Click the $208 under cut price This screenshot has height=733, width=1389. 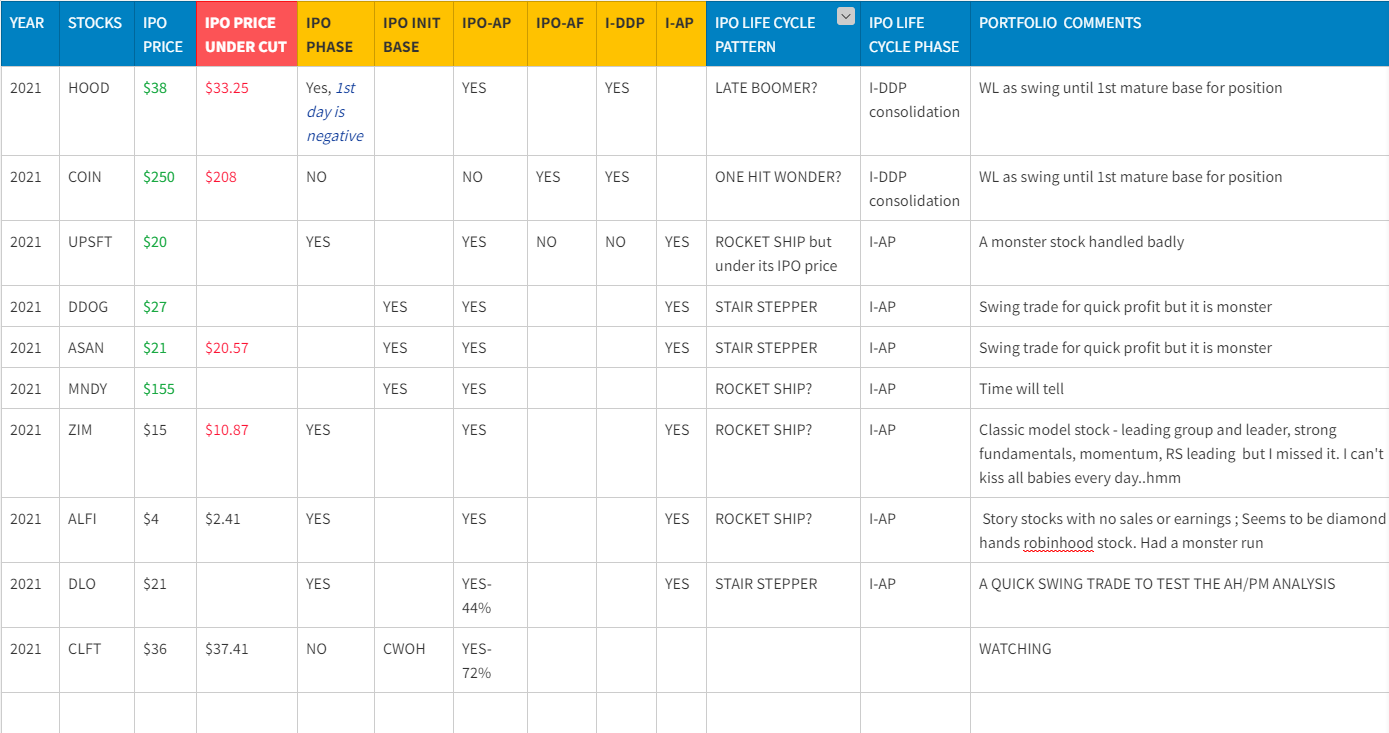221,177
